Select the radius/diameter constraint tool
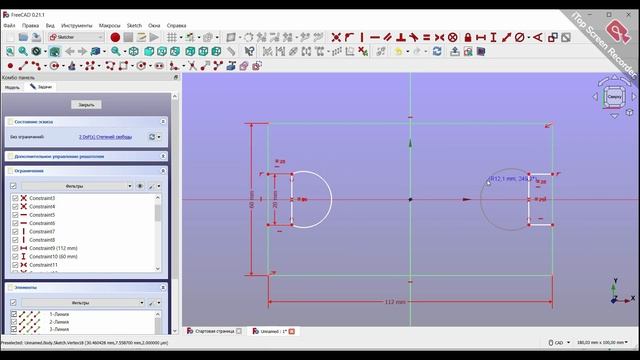This screenshot has width=640, height=360. click(519, 38)
